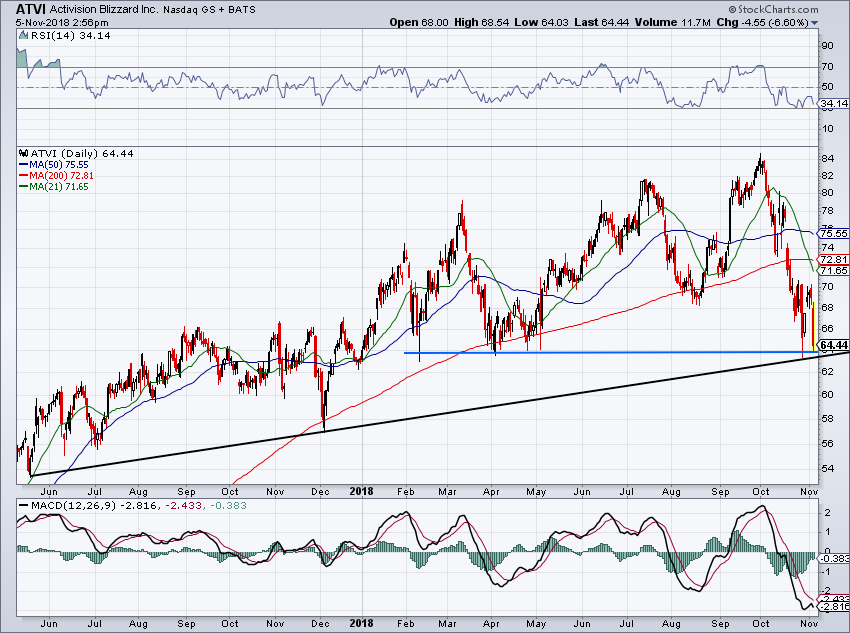Click the 2018 label under the price chart
This screenshot has width=850, height=633.
coord(361,492)
